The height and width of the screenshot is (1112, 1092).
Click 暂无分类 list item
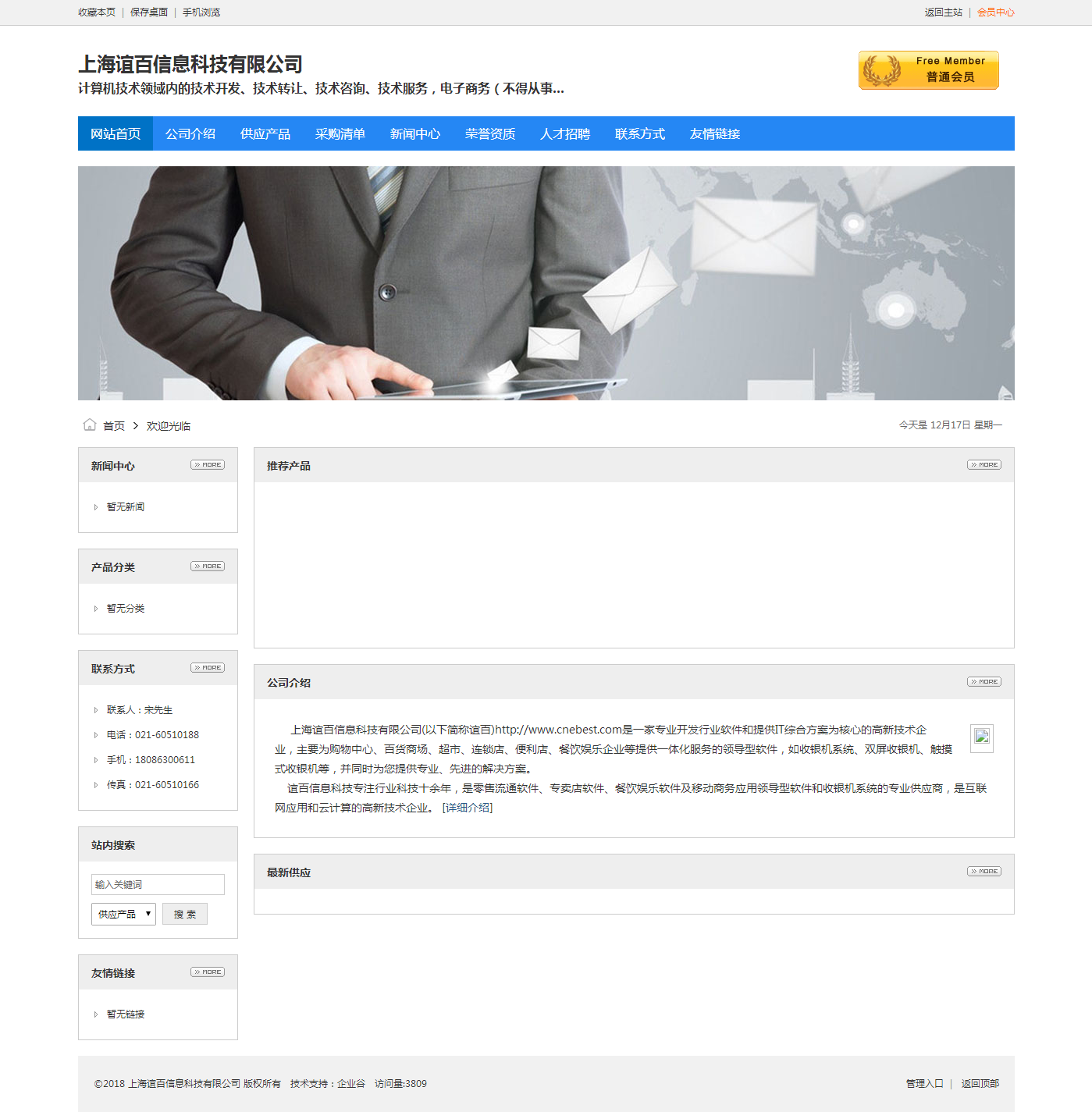click(126, 609)
